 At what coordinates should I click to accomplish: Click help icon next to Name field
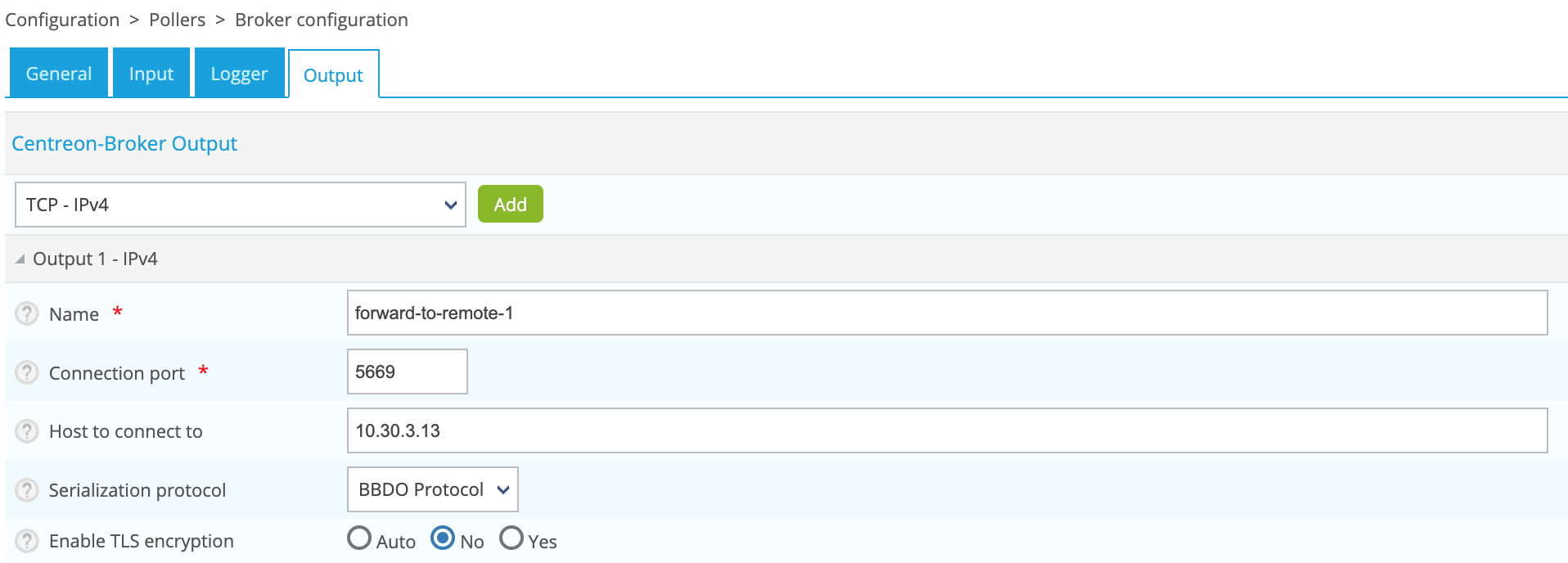[27, 313]
